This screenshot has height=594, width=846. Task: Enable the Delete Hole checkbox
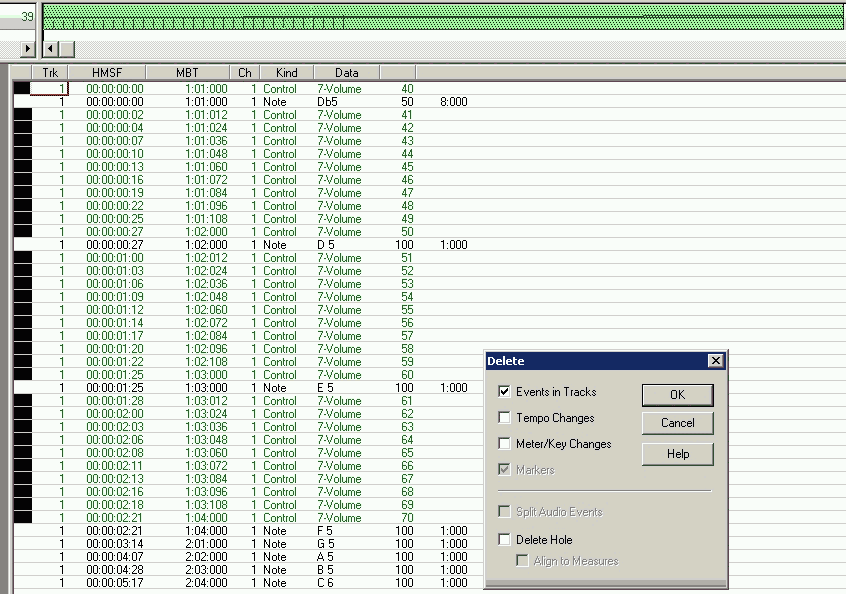(504, 540)
